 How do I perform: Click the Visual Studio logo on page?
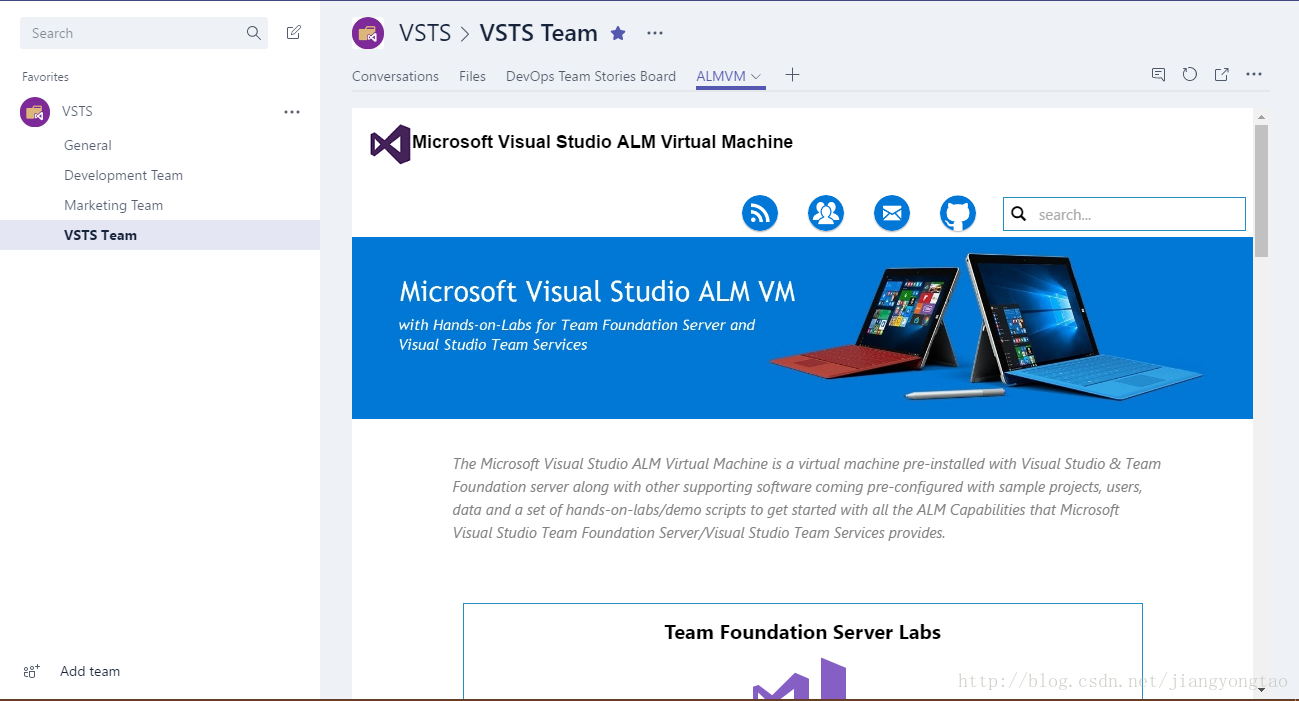[x=390, y=144]
